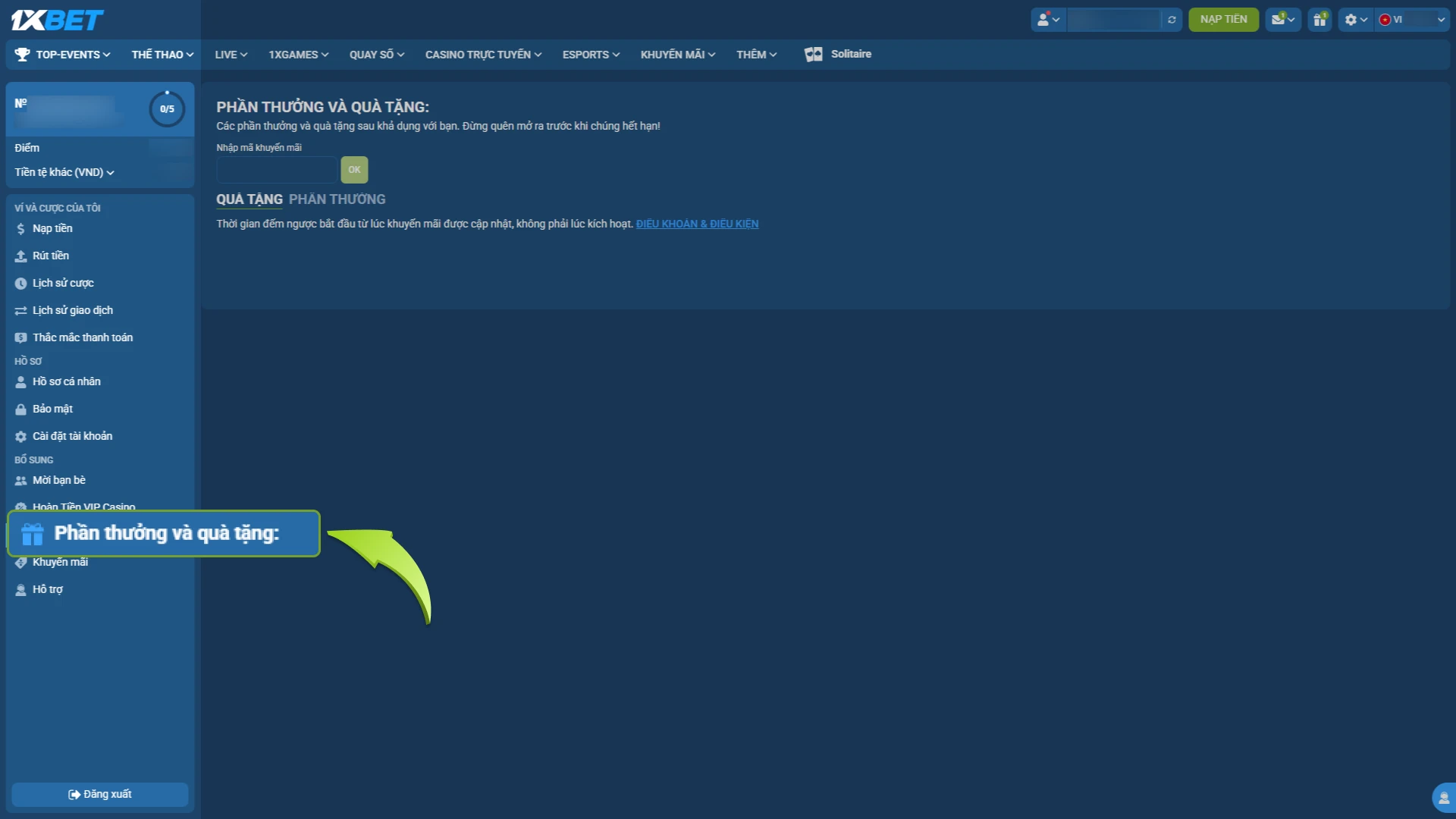Click the 0/5 profile progress circle
This screenshot has height=819, width=1456.
(x=167, y=109)
